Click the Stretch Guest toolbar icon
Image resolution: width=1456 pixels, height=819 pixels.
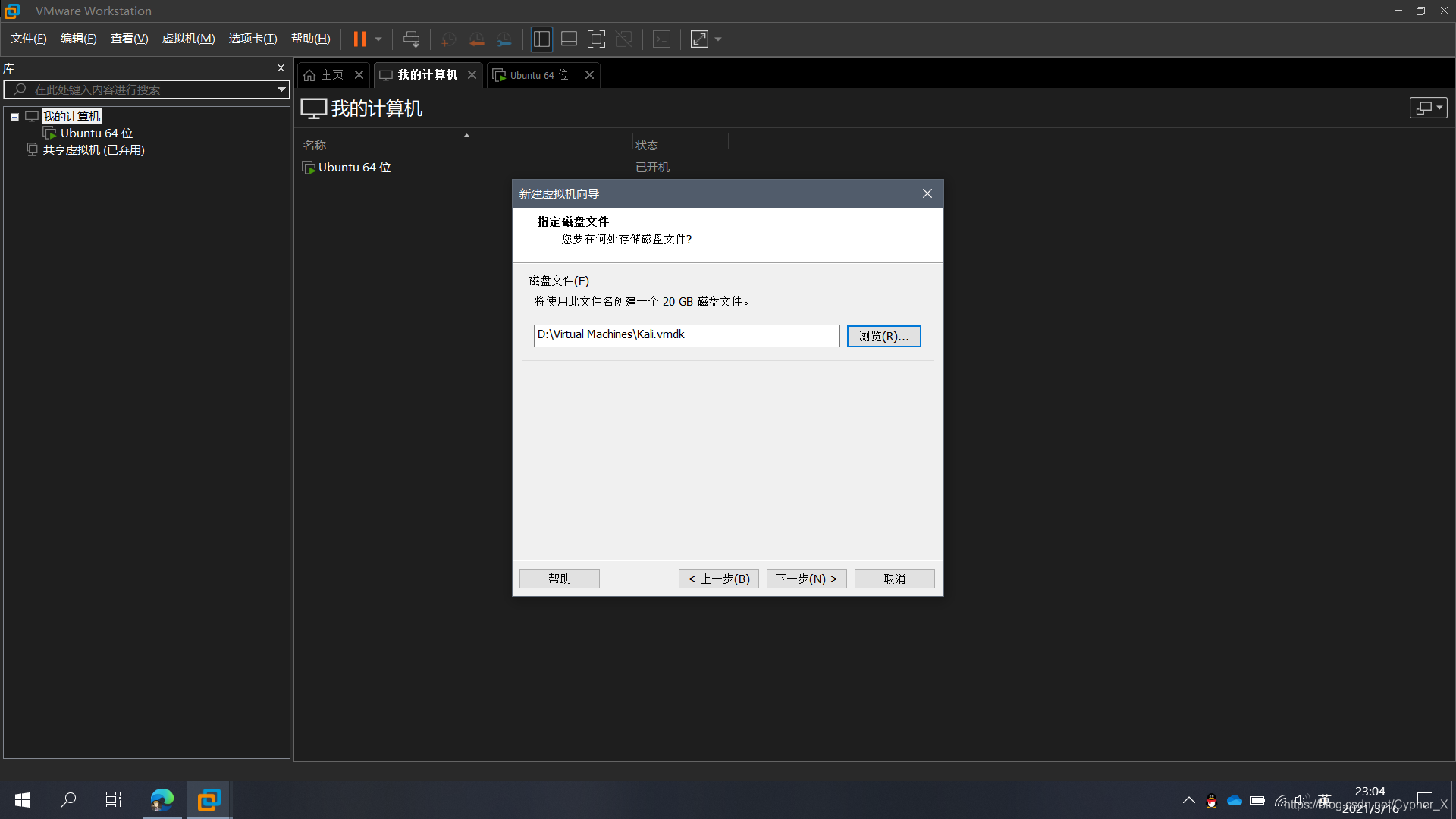(x=699, y=39)
